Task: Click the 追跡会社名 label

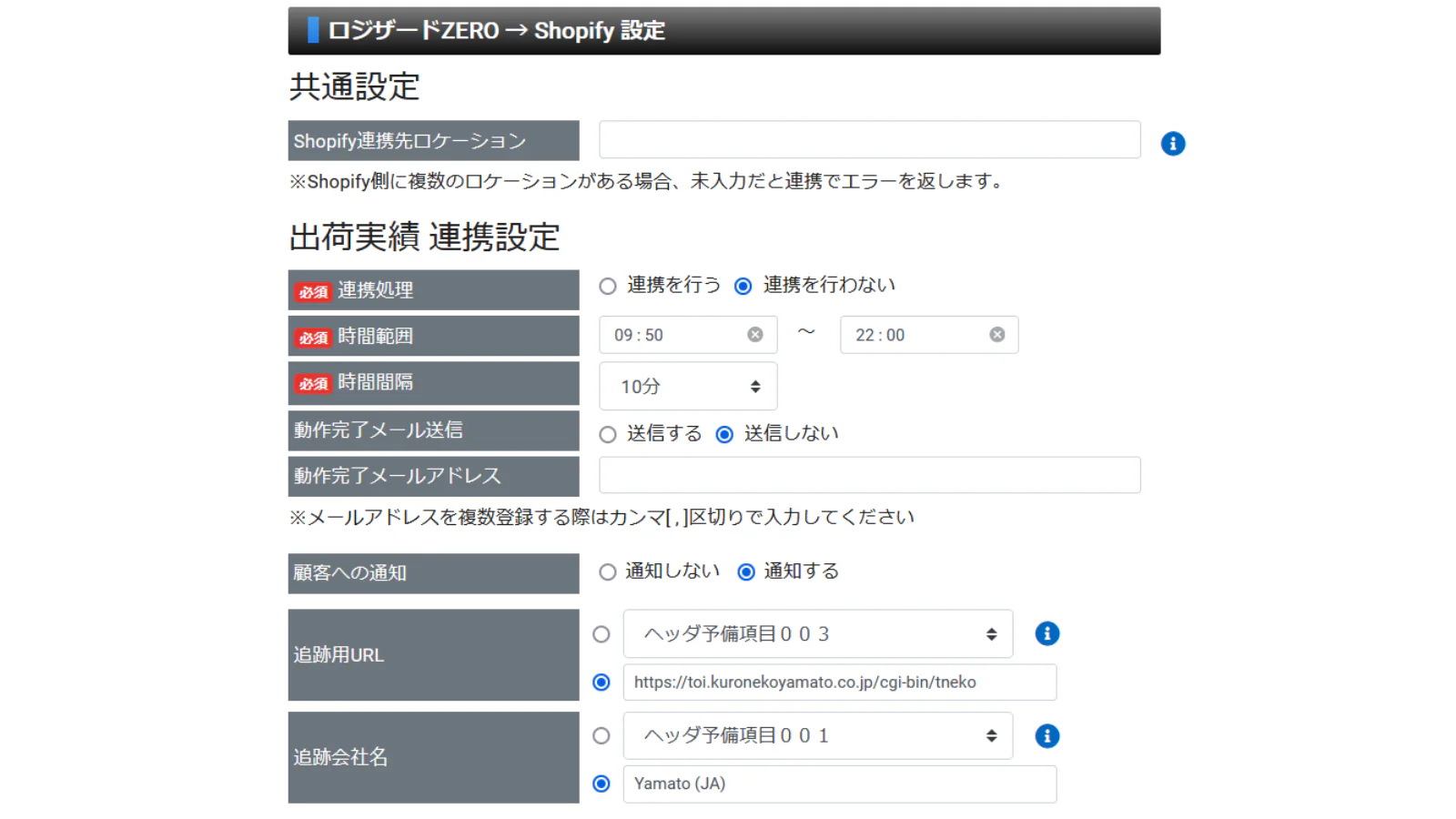Action: (x=340, y=757)
